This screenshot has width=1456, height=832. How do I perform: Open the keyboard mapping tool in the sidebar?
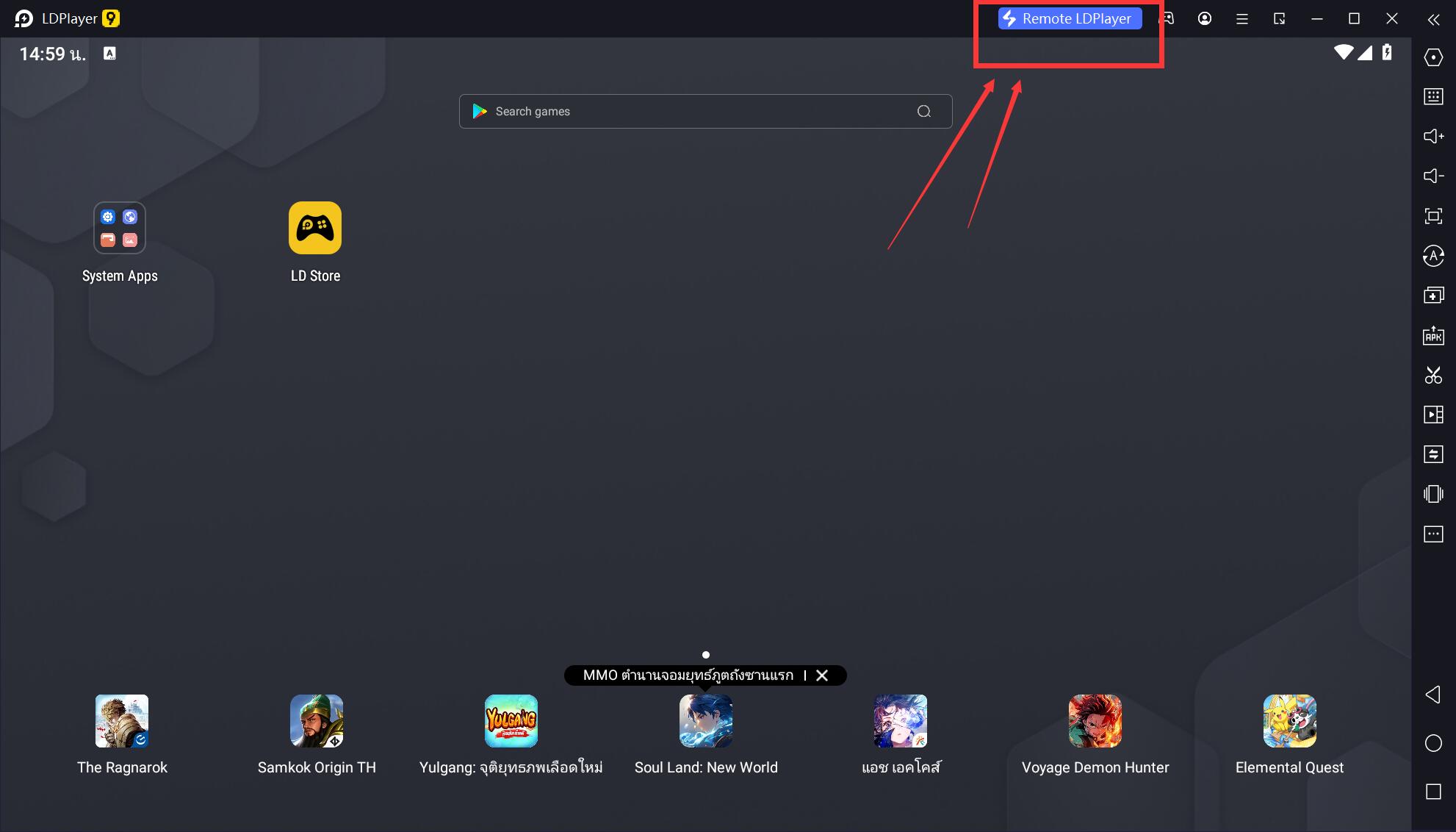coord(1433,96)
